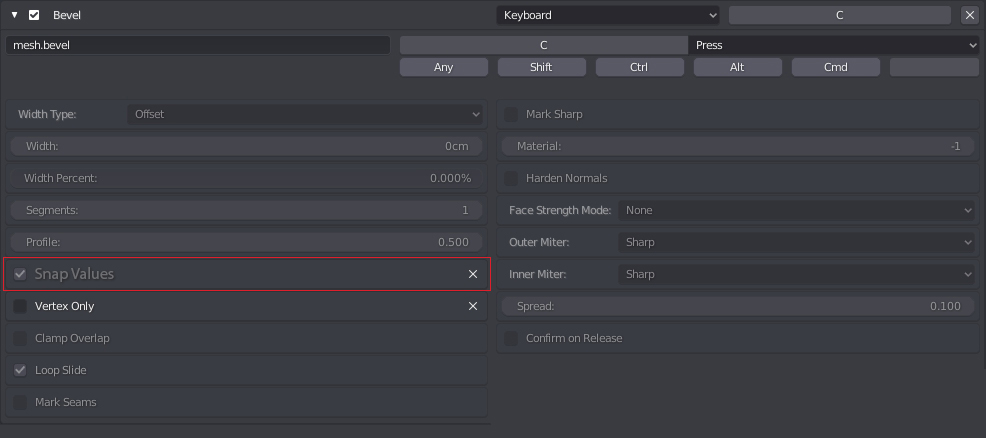
Task: Enable the Vertex Only checkbox
Action: tap(21, 306)
